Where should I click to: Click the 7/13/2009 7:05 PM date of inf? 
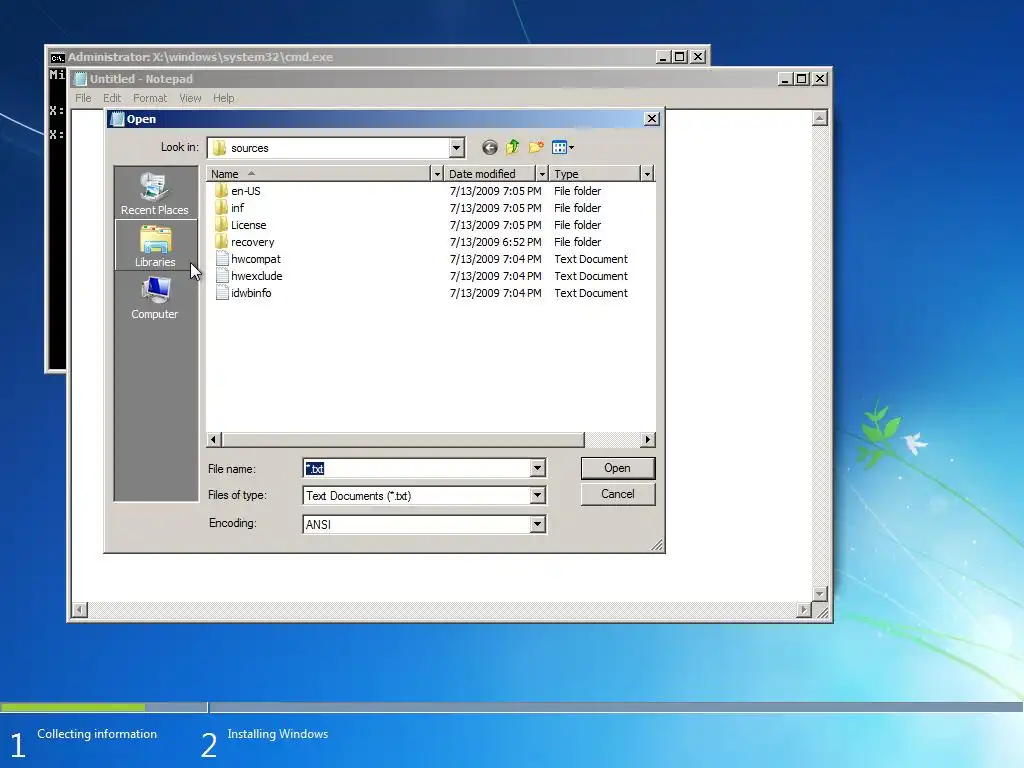pos(495,208)
